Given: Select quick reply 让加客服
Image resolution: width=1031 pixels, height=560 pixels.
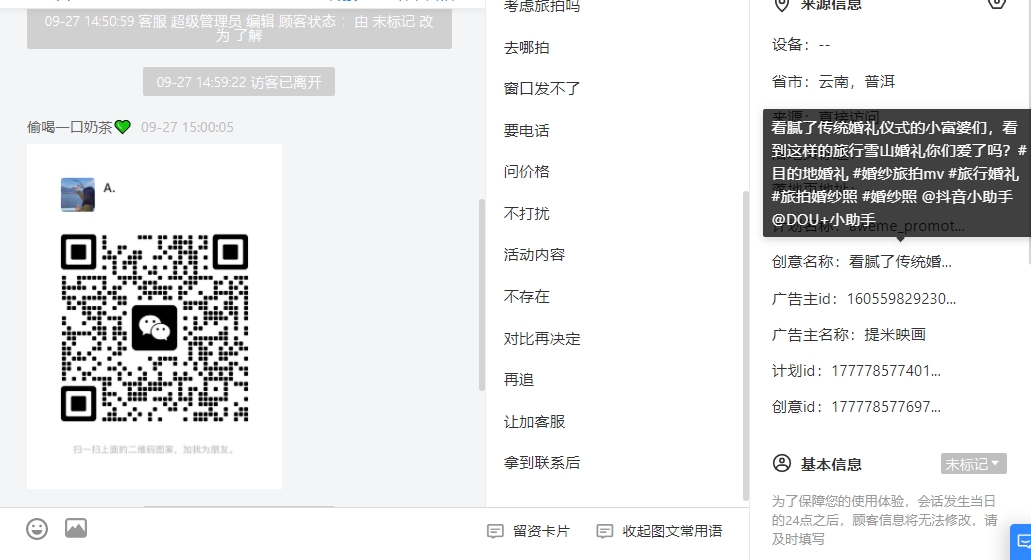Looking at the screenshot, I should click(535, 422).
